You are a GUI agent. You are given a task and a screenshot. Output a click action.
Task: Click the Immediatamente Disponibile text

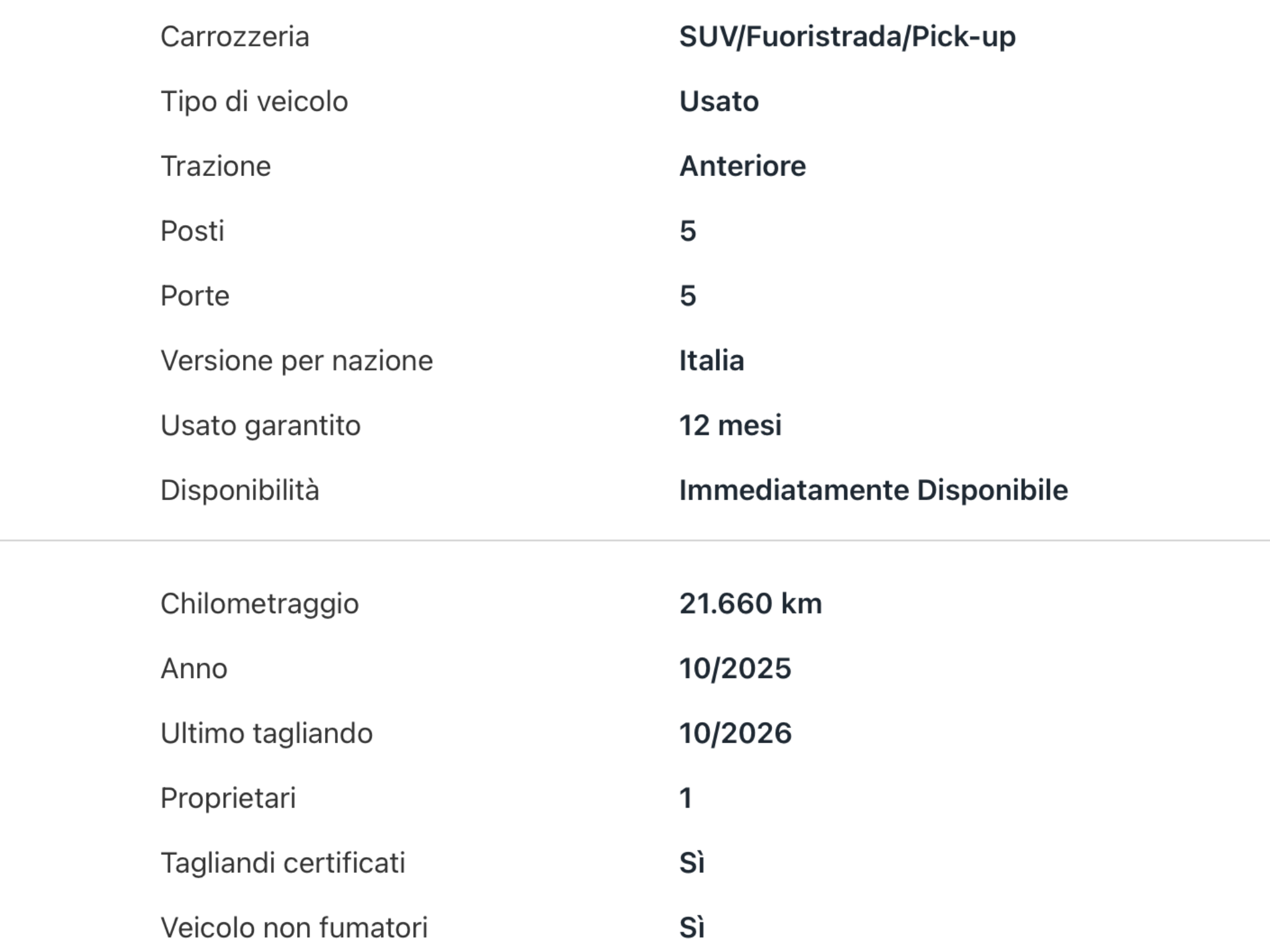pyautogui.click(x=873, y=490)
